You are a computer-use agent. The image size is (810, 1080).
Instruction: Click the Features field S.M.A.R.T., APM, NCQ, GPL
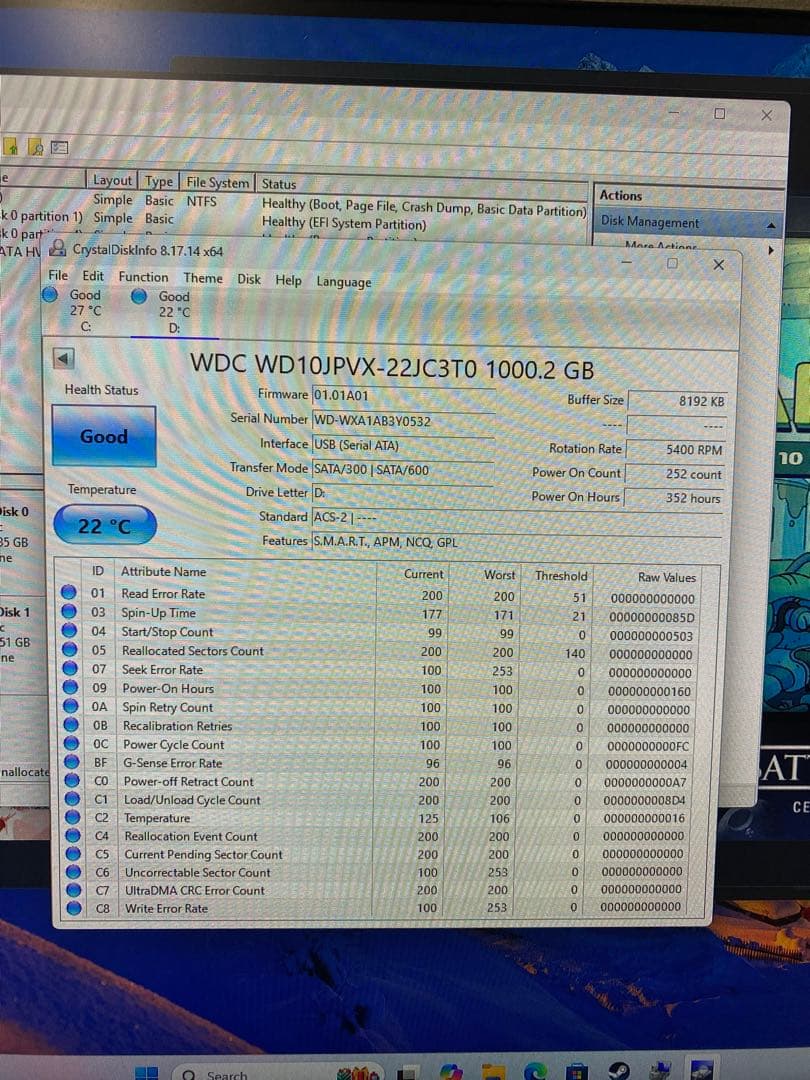tap(517, 542)
